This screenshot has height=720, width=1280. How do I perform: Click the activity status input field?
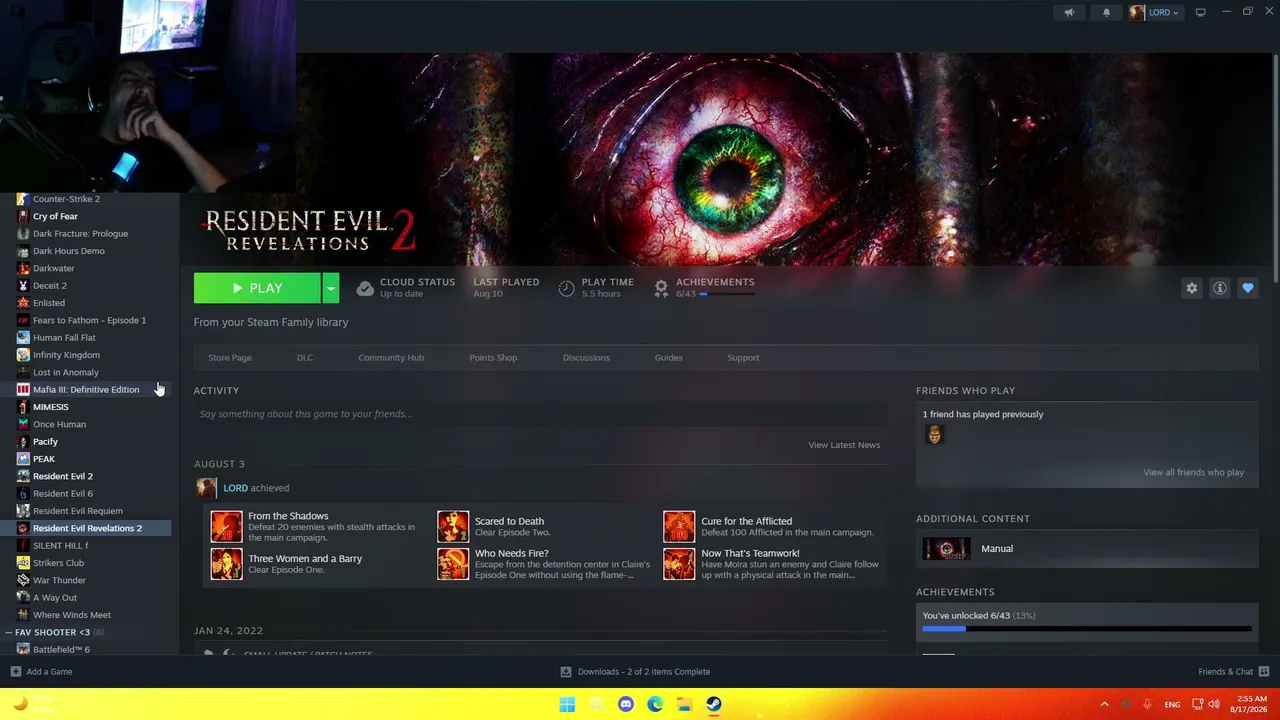(540, 414)
